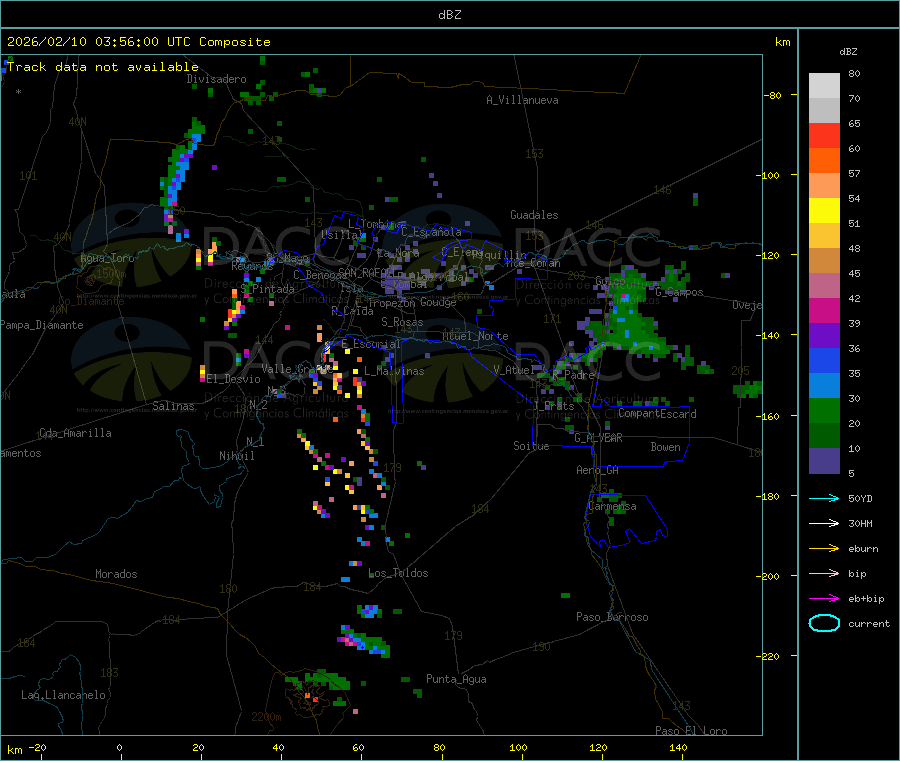Click the 'Guadales' place label
This screenshot has height=761, width=900.
tap(534, 215)
